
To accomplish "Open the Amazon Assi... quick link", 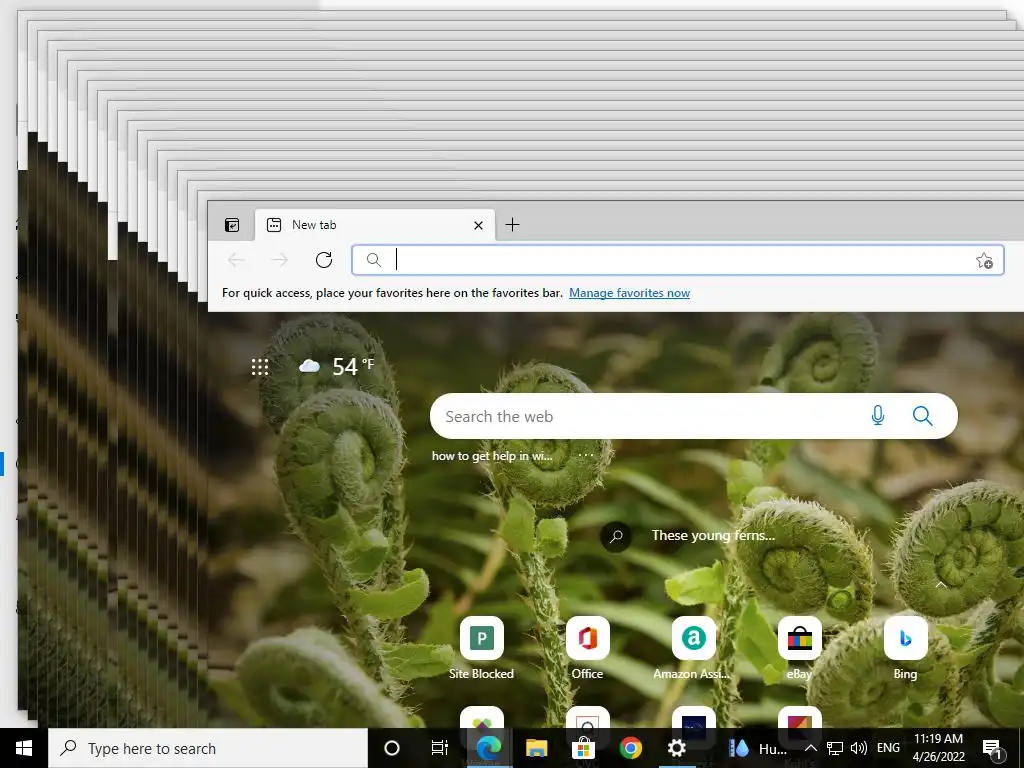I will pyautogui.click(x=693, y=648).
